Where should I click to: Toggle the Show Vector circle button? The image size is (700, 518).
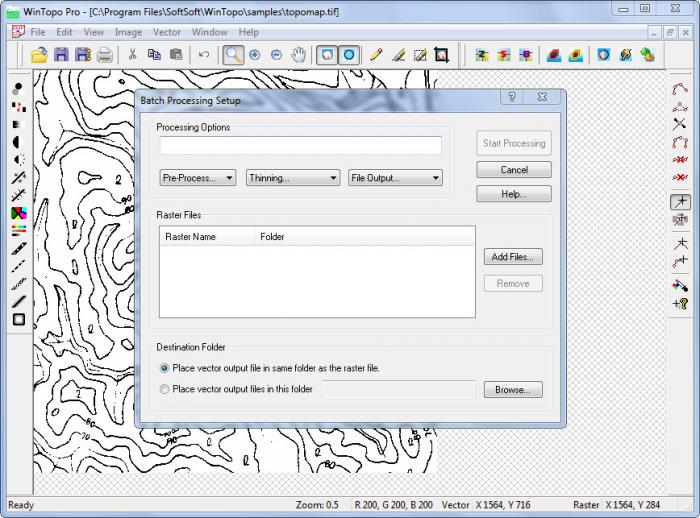[x=349, y=55]
